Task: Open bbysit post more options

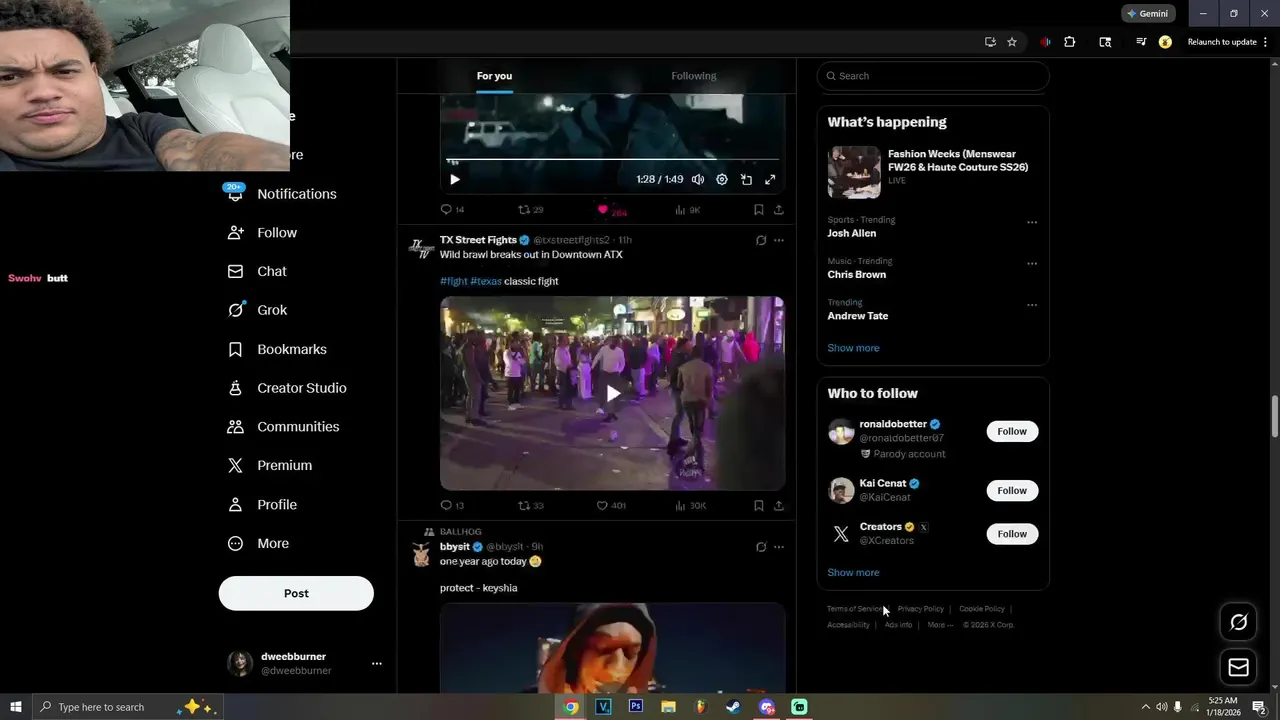Action: pos(779,547)
